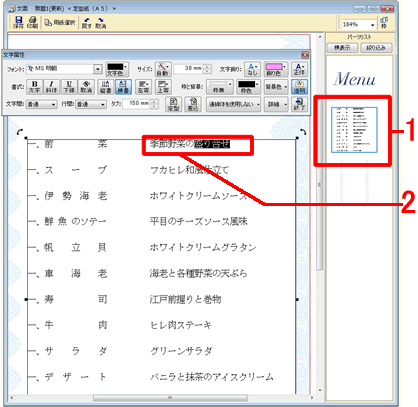This screenshot has height=407, width=418.
Task: Open the pink 飾り色 decoration color picker
Action: (276, 69)
